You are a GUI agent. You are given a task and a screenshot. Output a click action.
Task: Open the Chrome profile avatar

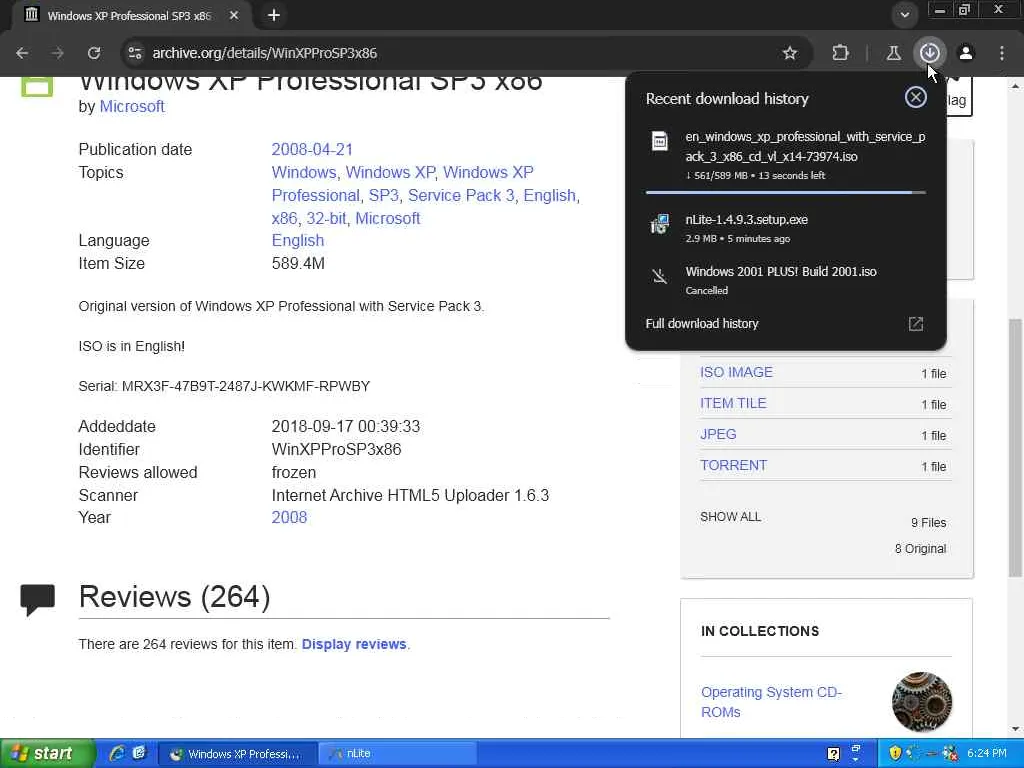[966, 53]
